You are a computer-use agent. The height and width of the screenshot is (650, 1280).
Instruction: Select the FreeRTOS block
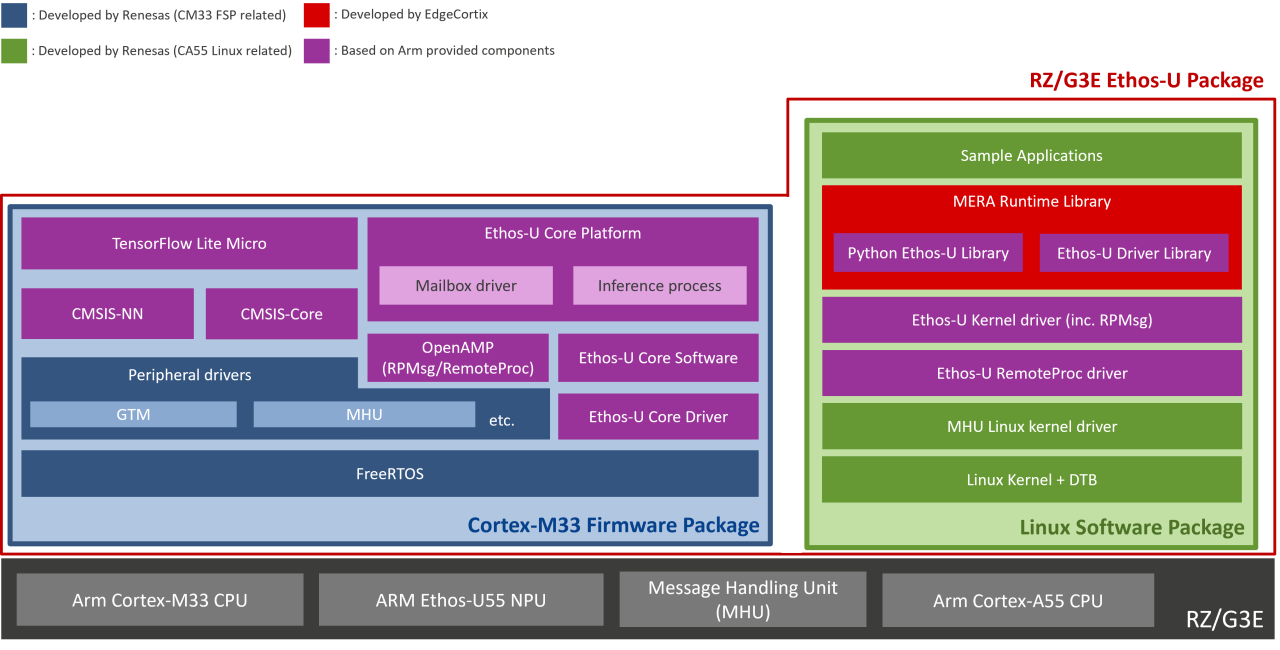(x=390, y=473)
